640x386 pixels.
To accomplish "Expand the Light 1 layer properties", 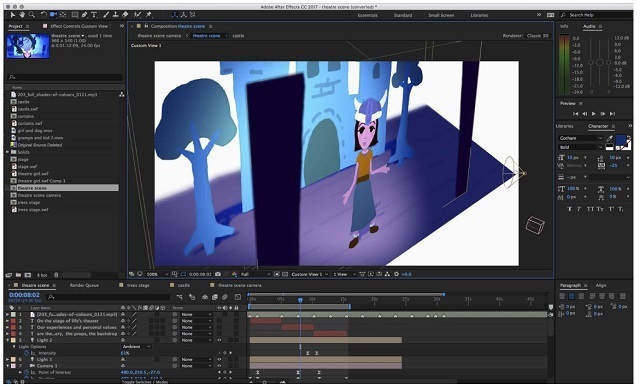I will 7,359.
